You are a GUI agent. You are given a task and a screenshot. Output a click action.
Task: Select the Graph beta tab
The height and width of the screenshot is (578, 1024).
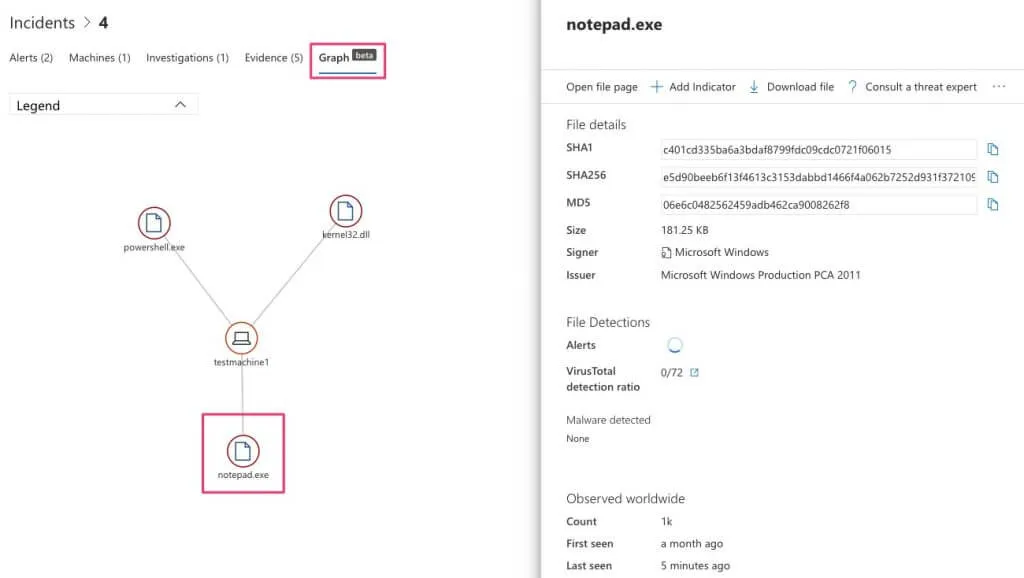347,57
